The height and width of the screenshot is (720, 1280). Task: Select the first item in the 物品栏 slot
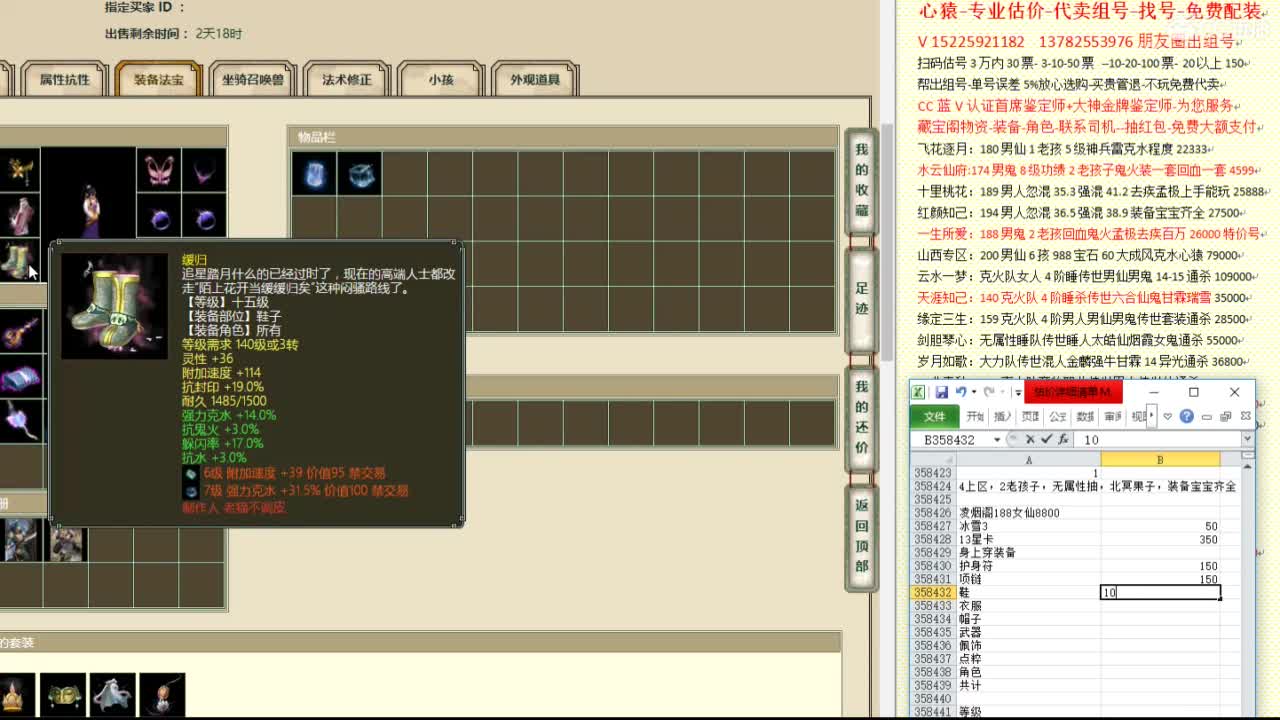click(x=313, y=173)
